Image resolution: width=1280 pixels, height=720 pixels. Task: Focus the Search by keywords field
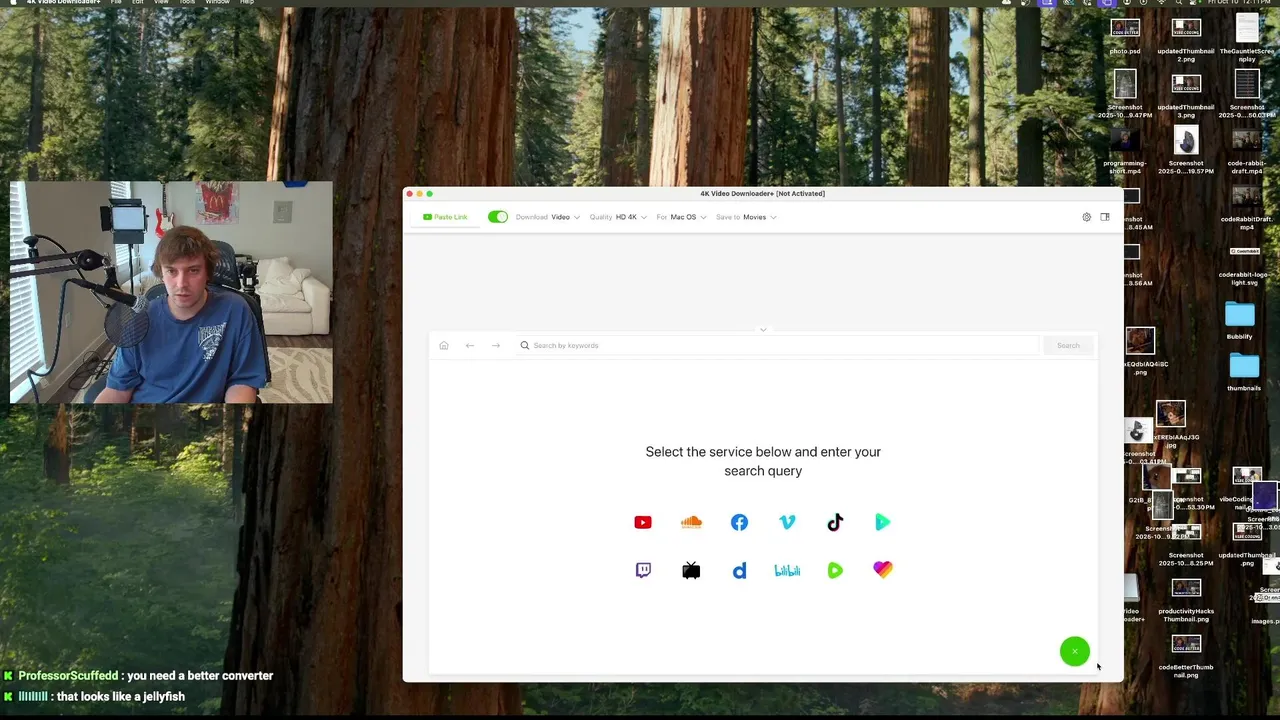point(780,345)
